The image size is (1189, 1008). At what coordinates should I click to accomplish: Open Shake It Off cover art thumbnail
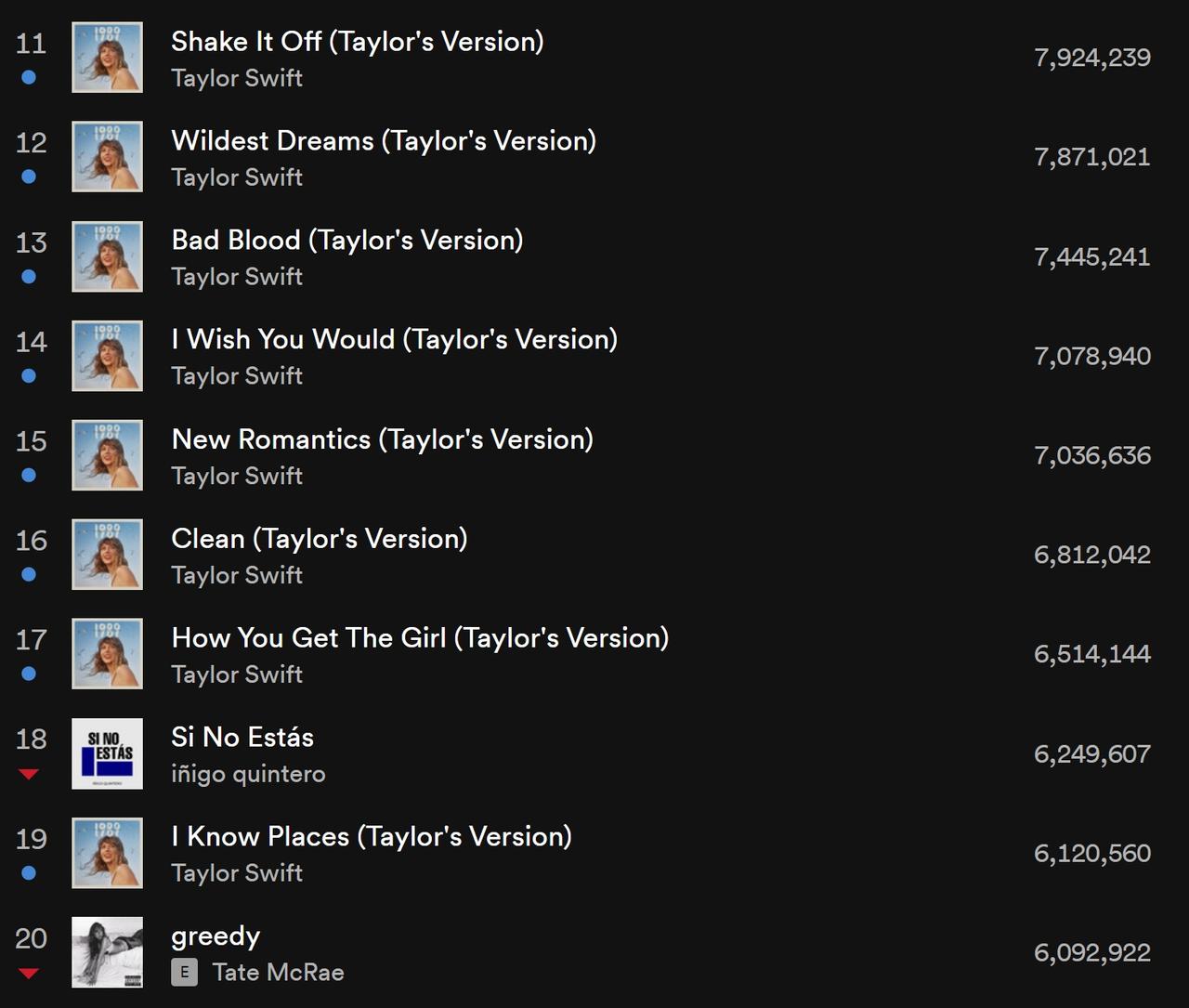[108, 58]
